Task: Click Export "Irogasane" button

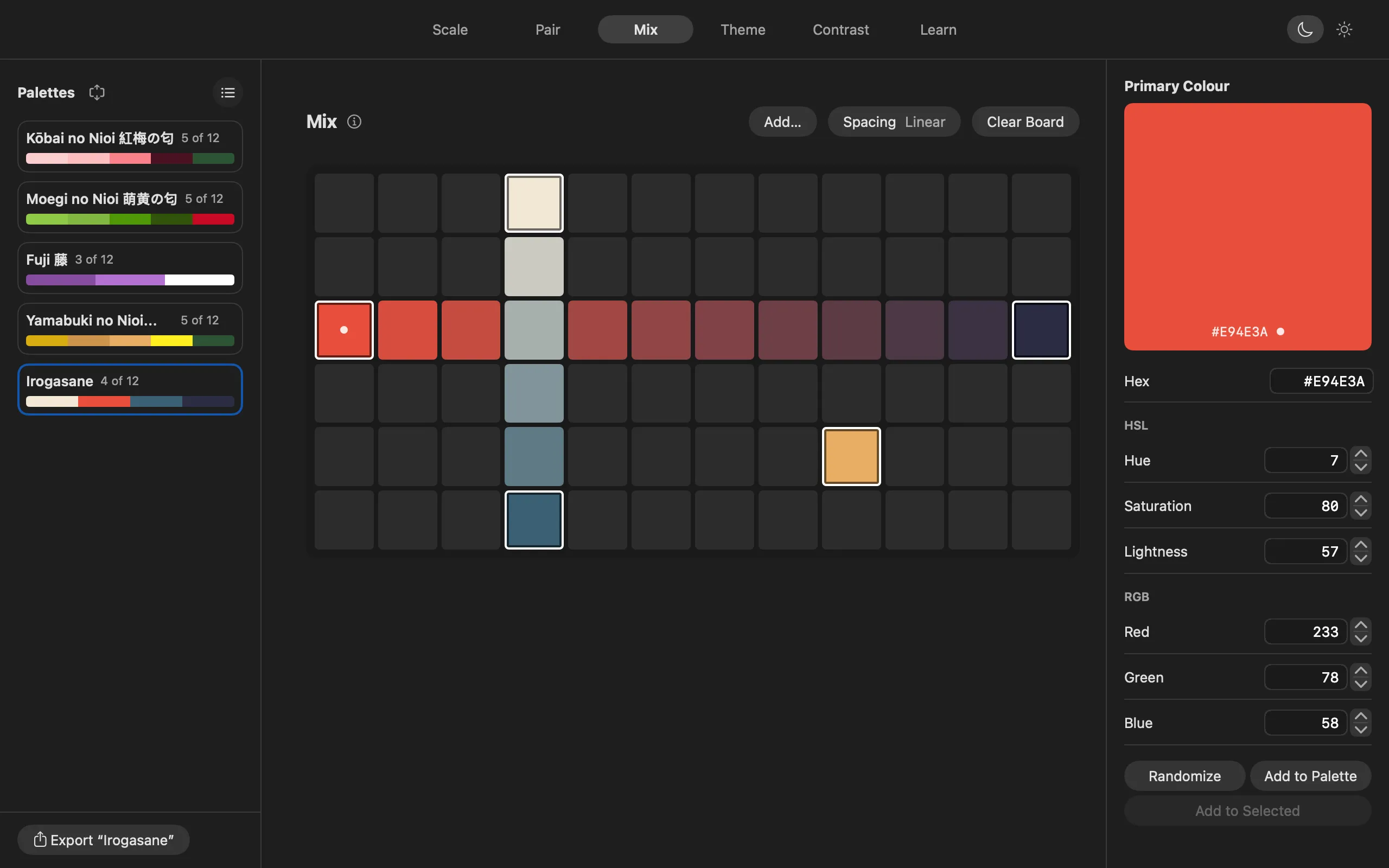Action: (x=103, y=840)
